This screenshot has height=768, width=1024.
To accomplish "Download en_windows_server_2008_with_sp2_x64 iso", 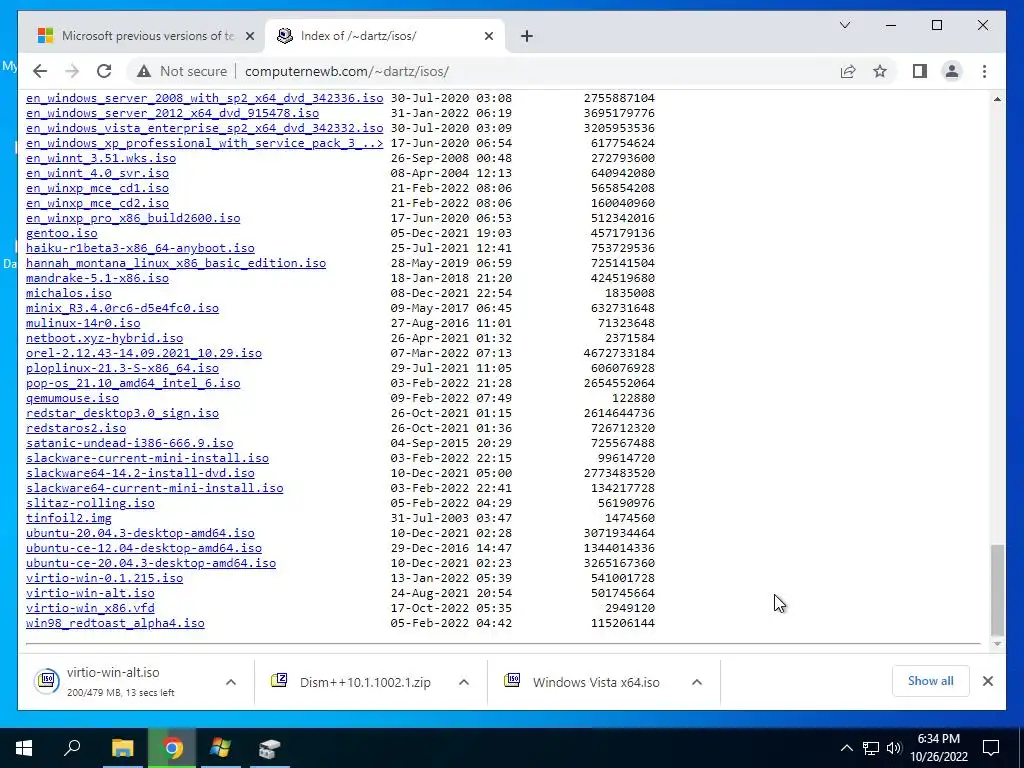I will [x=204, y=98].
